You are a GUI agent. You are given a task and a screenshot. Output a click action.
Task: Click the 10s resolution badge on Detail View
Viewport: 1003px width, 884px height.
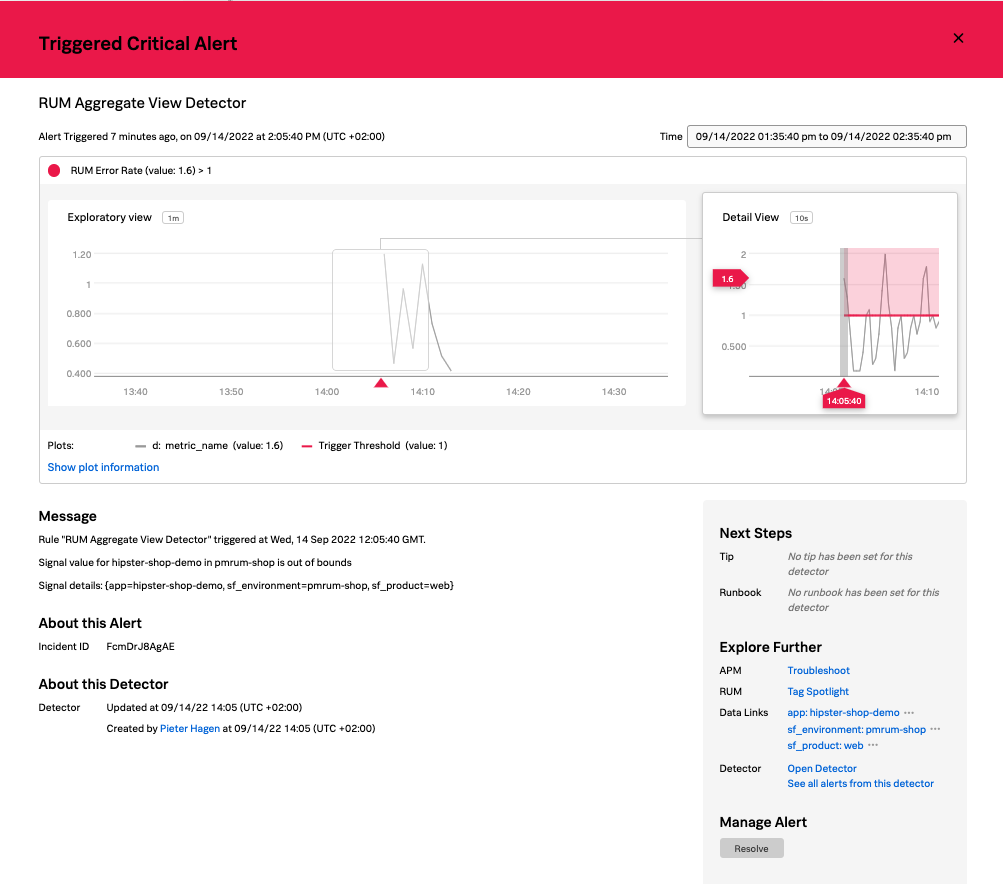[x=800, y=218]
